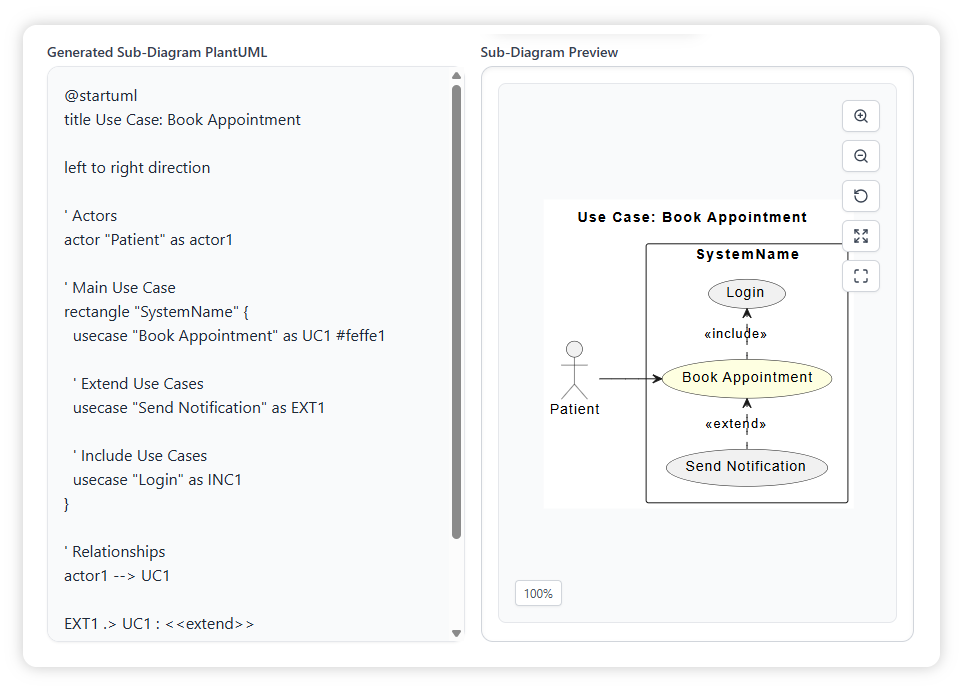Click the diagram title 'Use Case: Book Appointment'
The height and width of the screenshot is (692, 963).
tap(692, 217)
